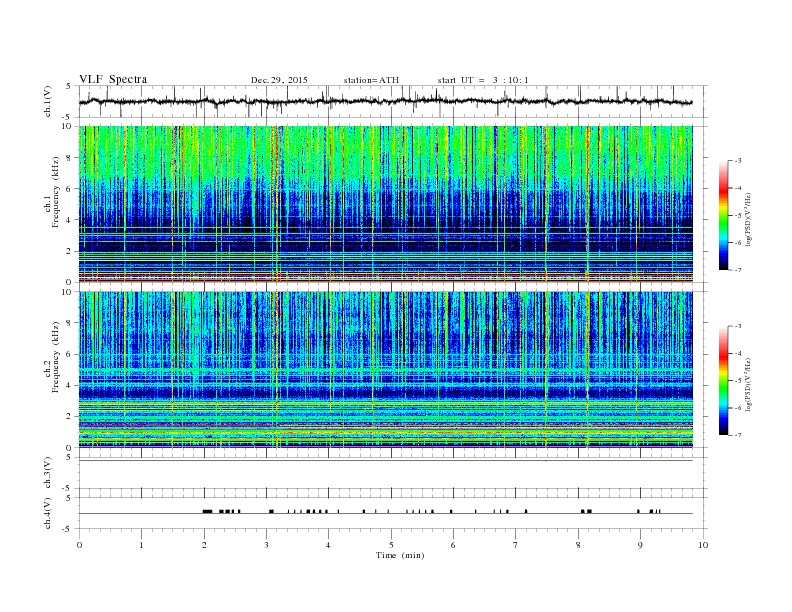Click the 'ch.3(V)' axis label
The image size is (792, 612).
48,473
